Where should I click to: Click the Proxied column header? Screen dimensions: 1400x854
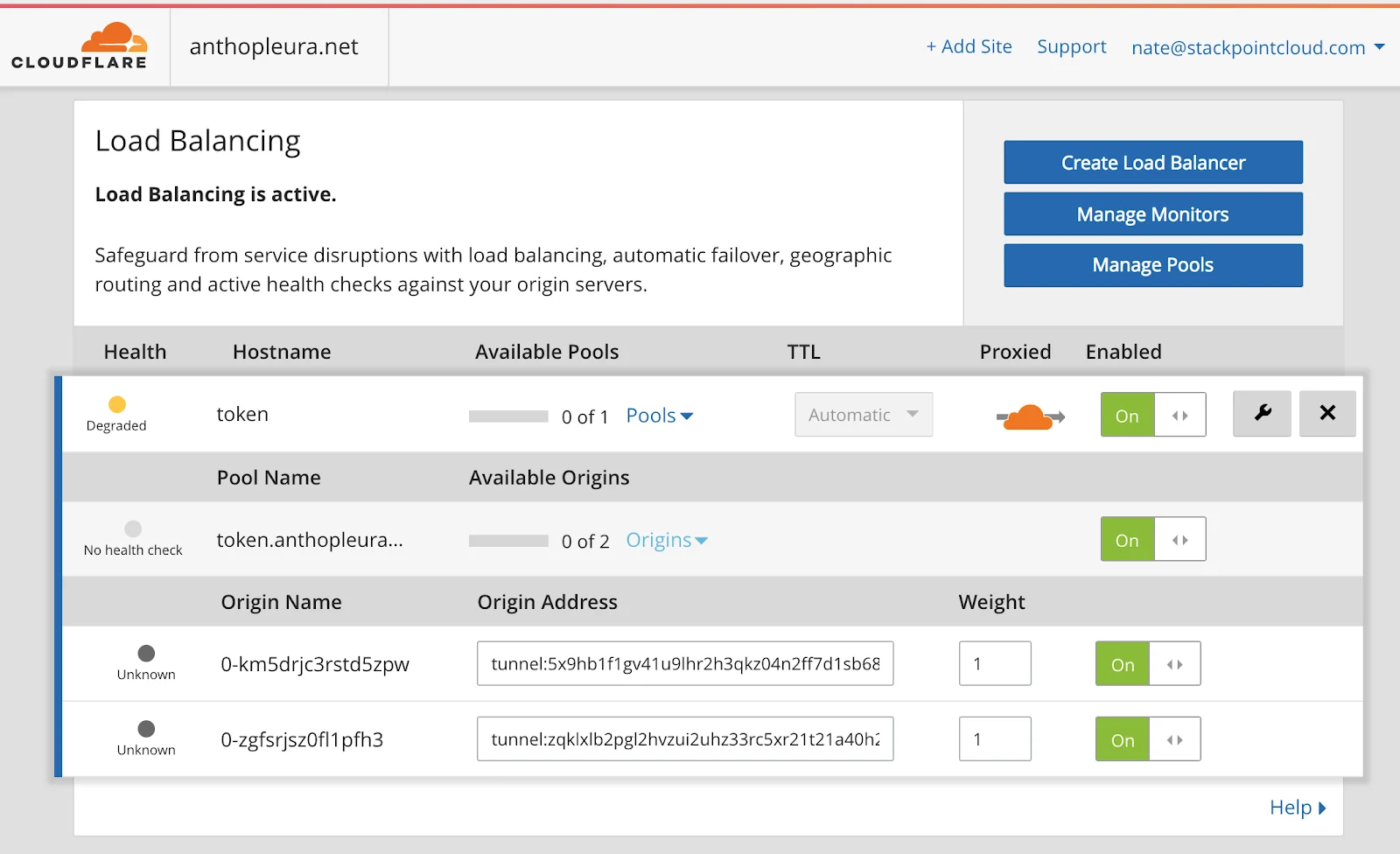tap(1015, 352)
